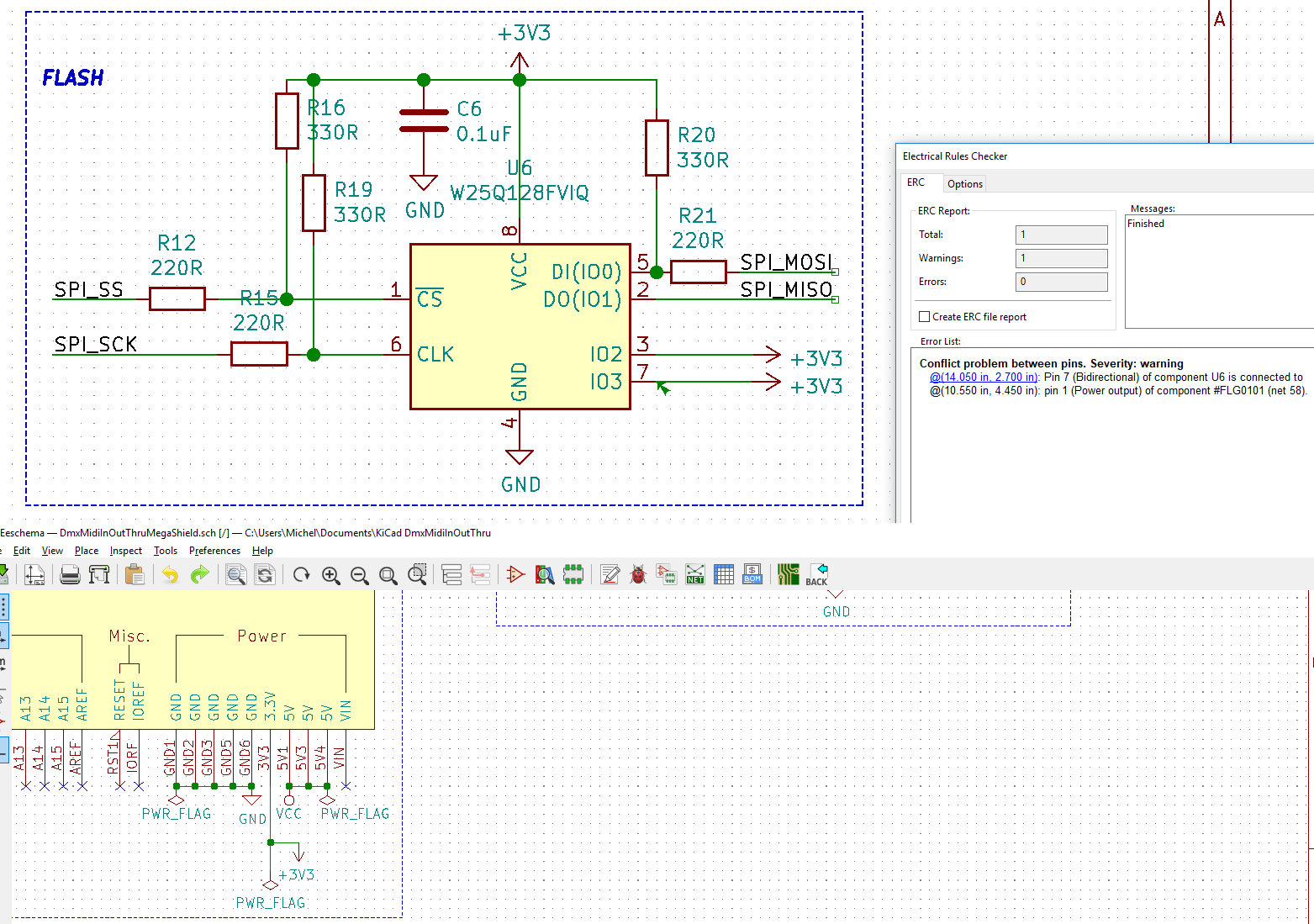Open Page settings from the toolbar

pos(34,575)
